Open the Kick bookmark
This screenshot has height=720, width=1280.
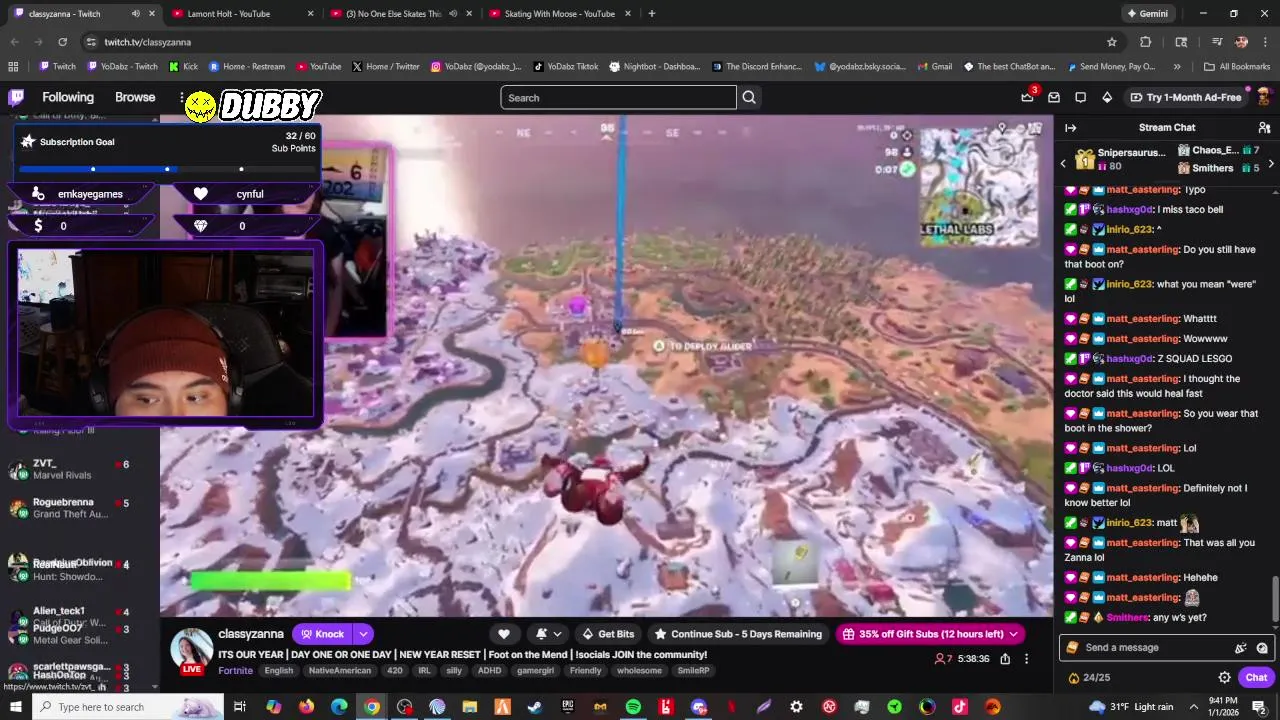tap(183, 66)
